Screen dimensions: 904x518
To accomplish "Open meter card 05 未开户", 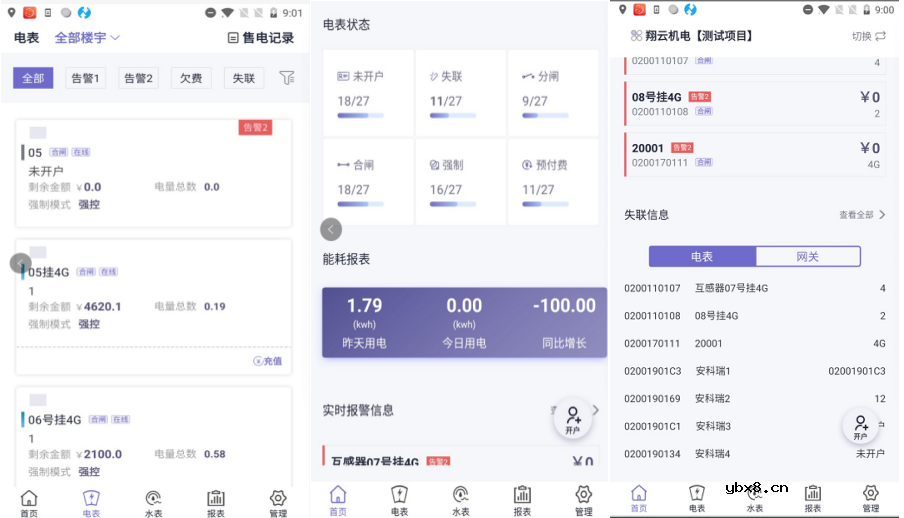I will [153, 173].
